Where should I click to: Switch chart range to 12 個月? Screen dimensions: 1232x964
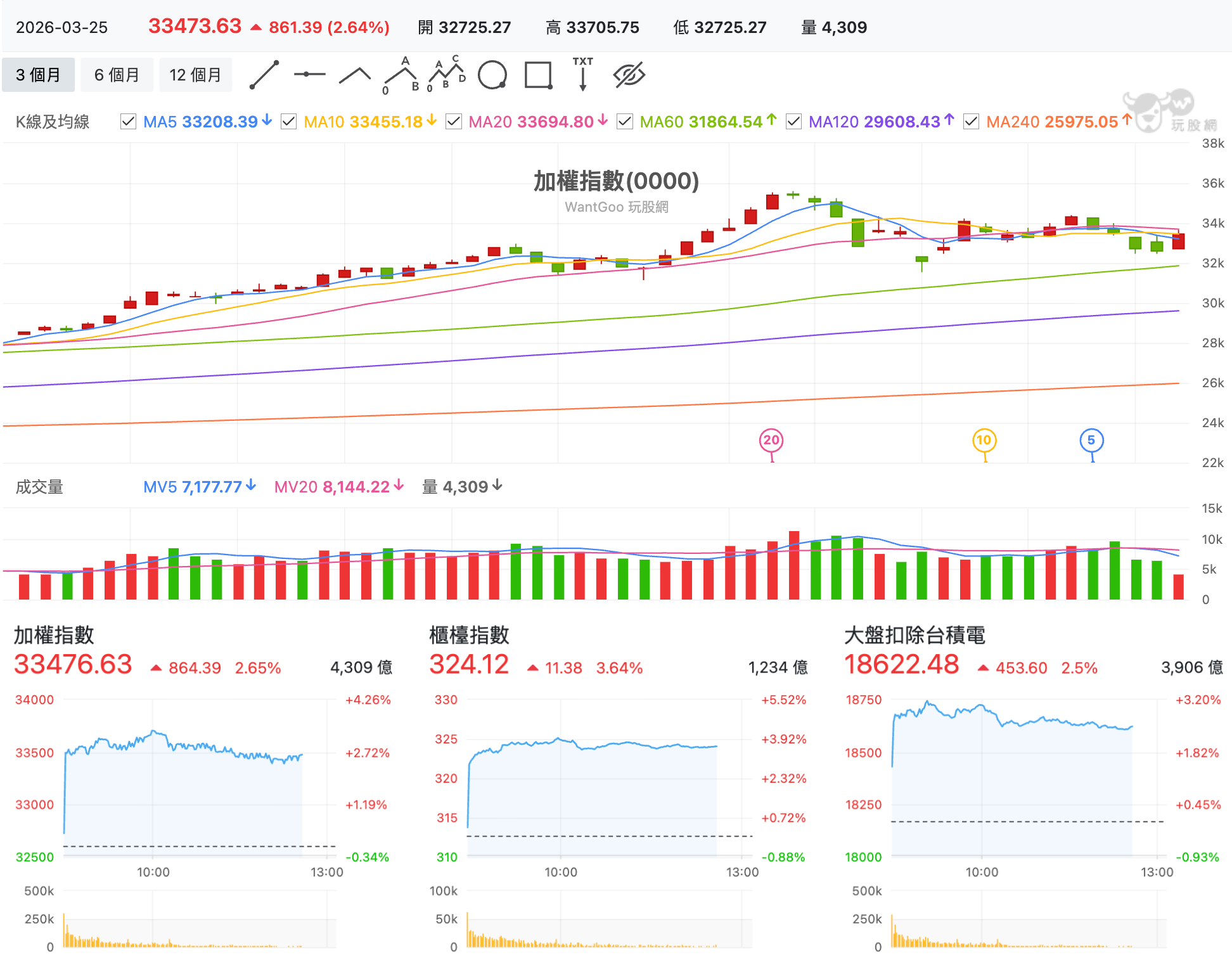195,75
